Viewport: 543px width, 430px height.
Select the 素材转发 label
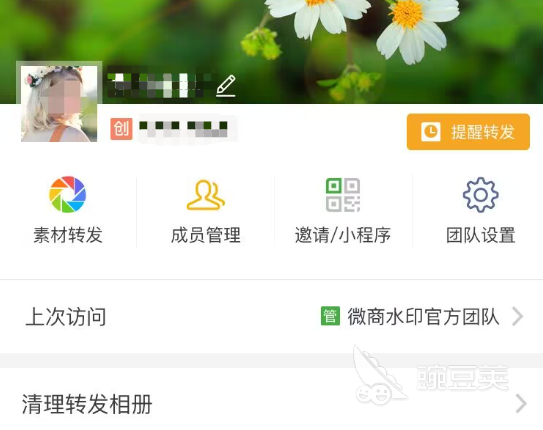[x=68, y=235]
